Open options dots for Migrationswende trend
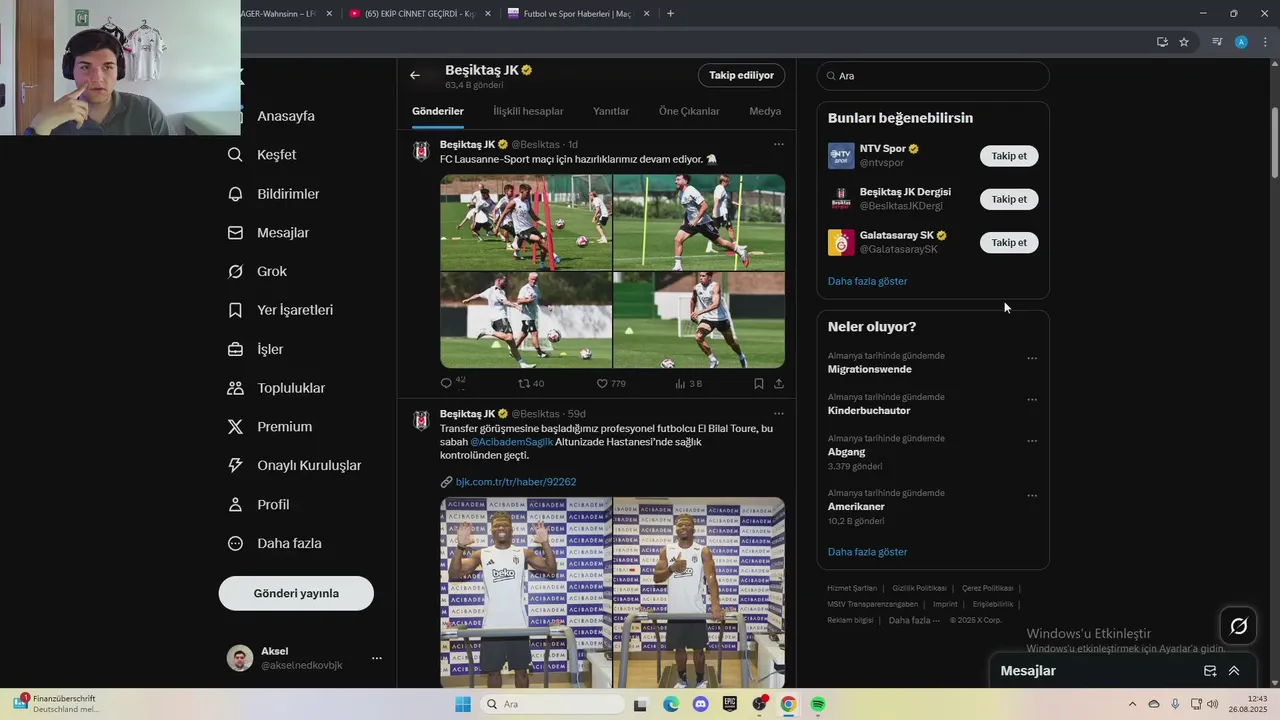This screenshot has width=1280, height=720. coord(1032,358)
